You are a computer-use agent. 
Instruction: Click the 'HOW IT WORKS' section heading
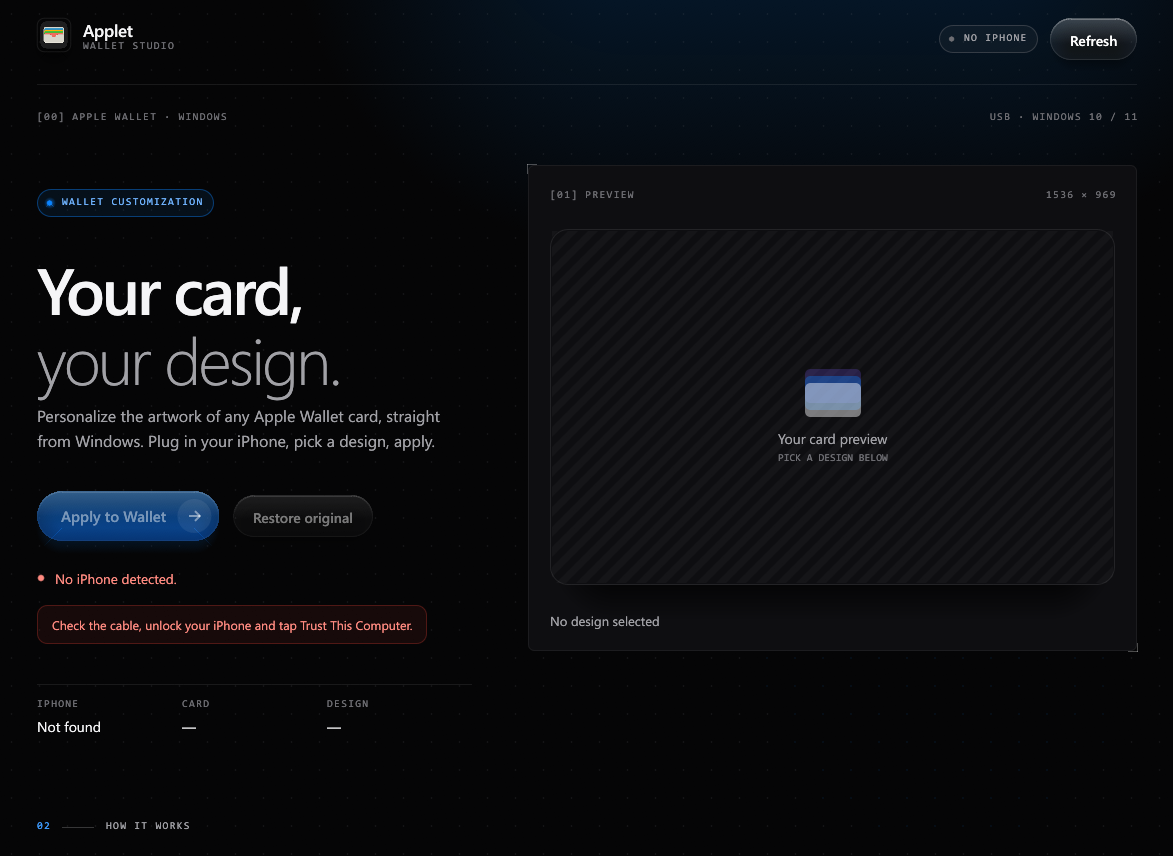147,825
